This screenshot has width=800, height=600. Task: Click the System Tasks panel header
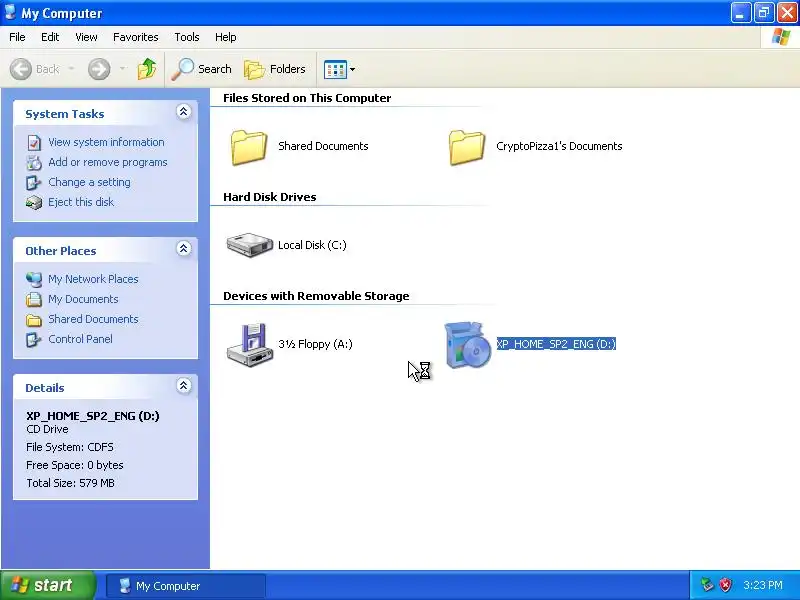[105, 113]
